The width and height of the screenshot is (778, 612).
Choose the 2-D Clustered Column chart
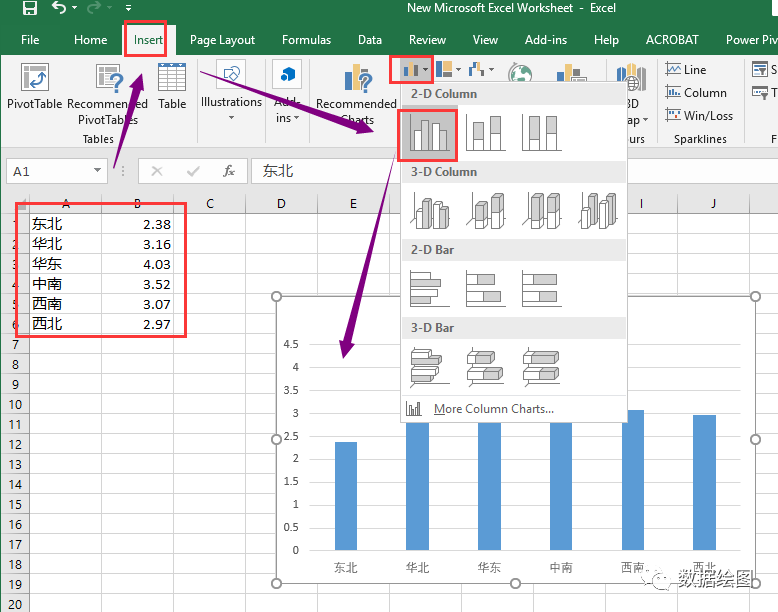point(428,134)
